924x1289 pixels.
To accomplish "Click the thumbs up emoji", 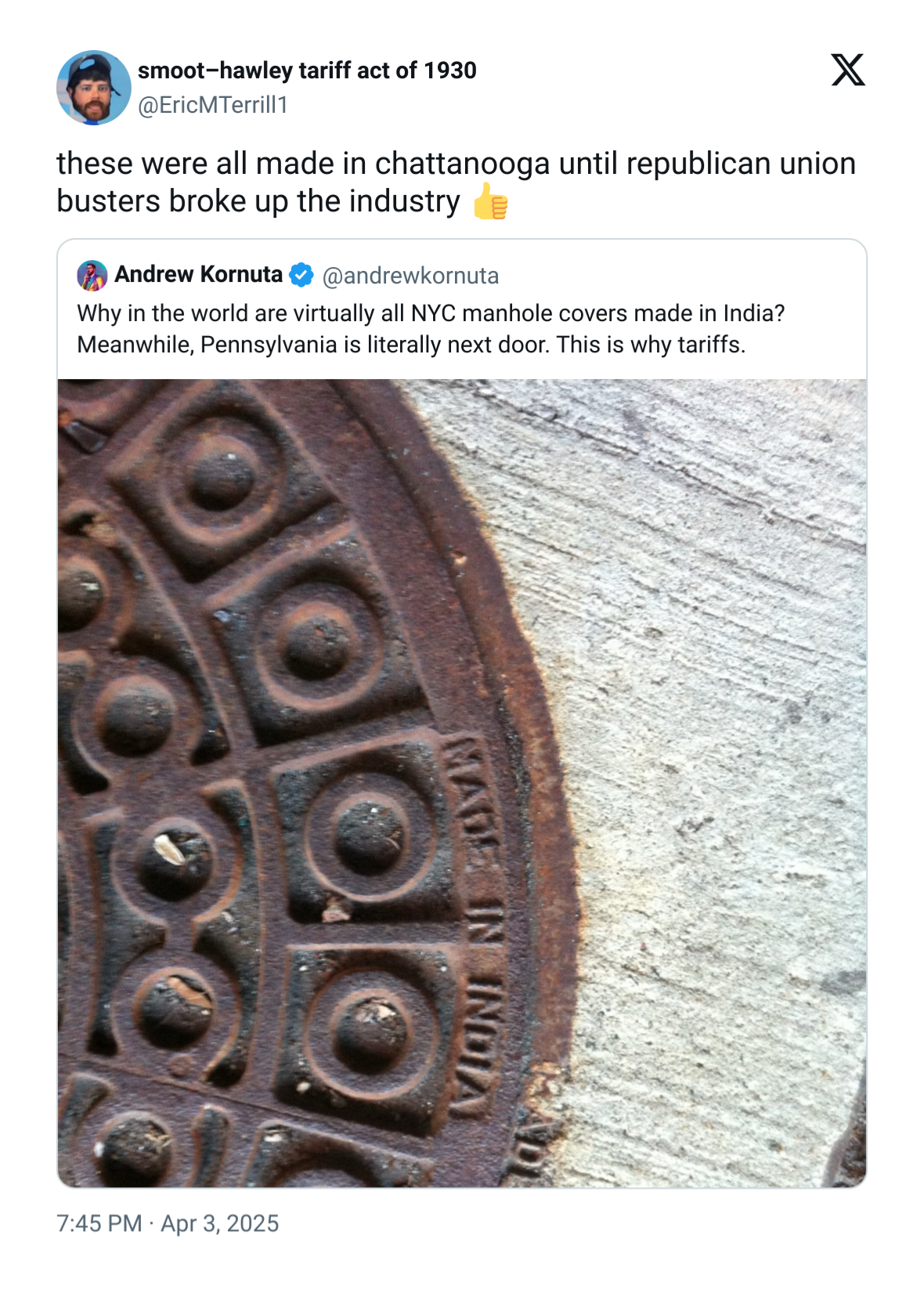I will coord(491,202).
